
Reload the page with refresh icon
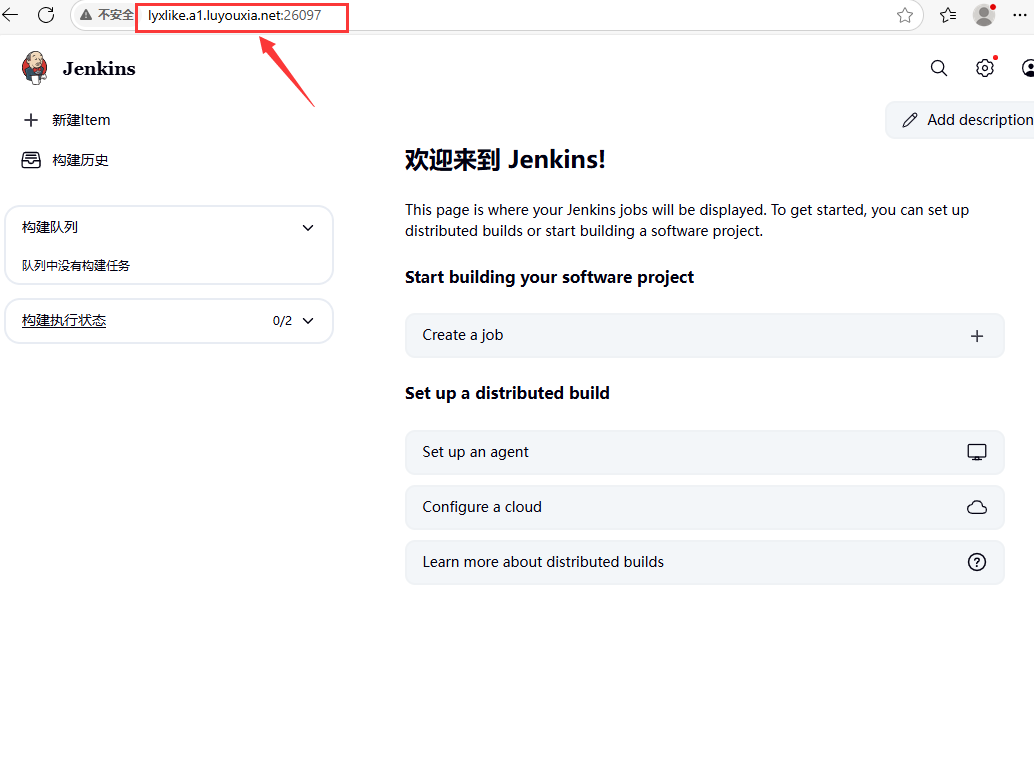[x=46, y=15]
